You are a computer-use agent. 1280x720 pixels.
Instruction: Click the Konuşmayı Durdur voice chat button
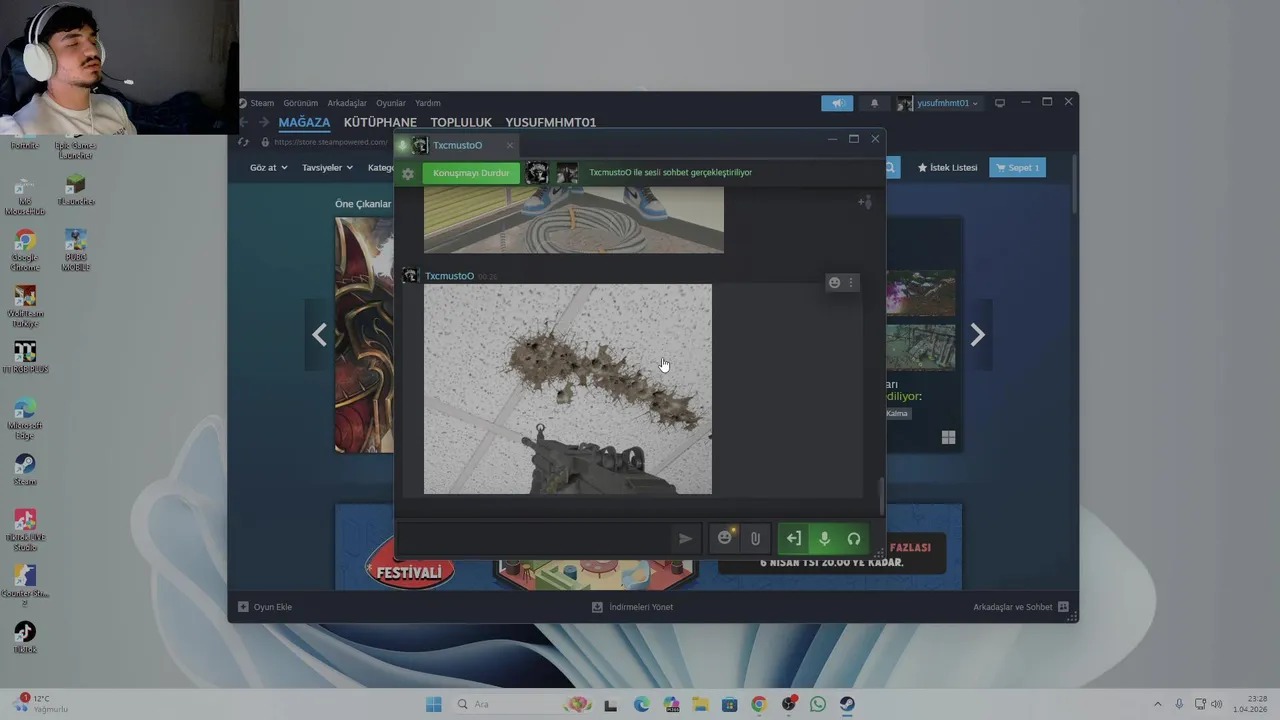click(471, 173)
